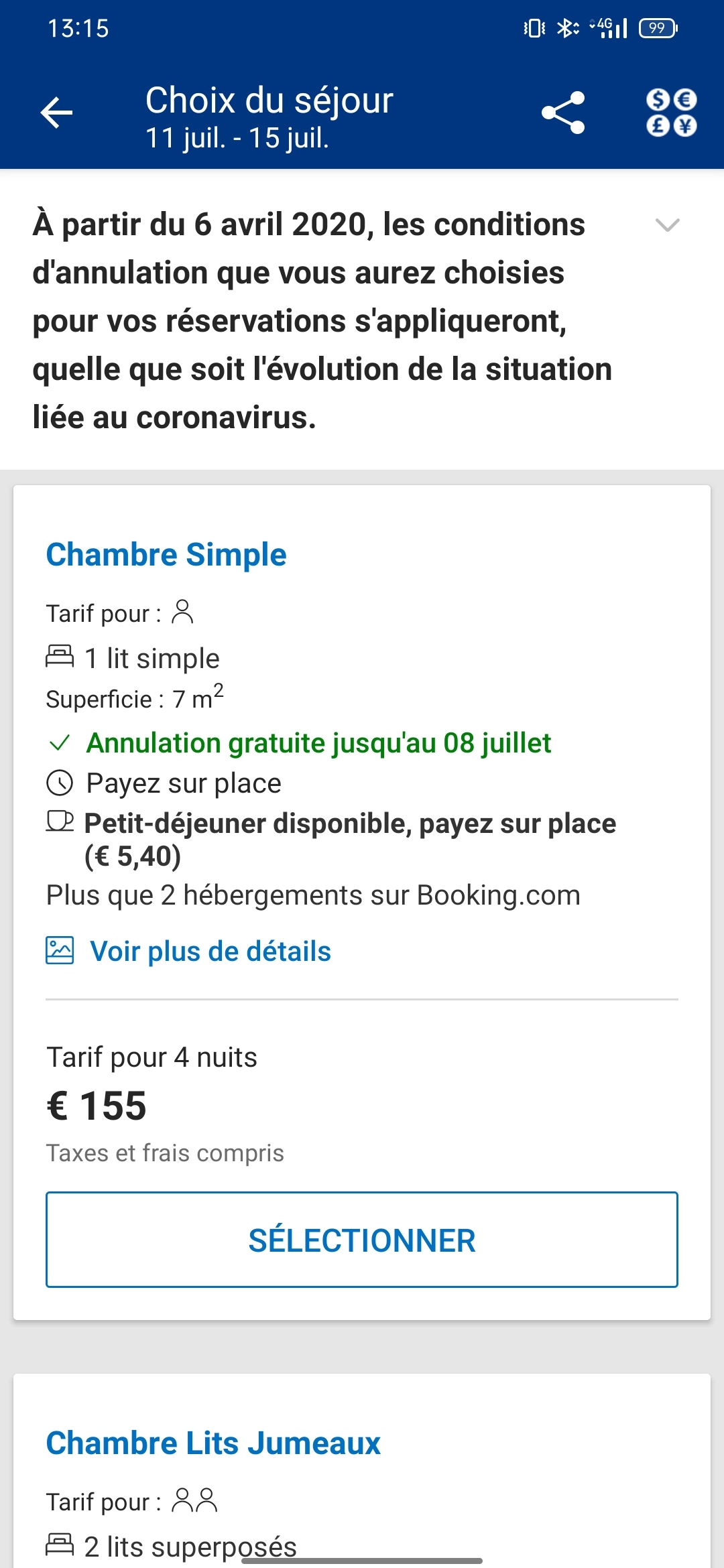Image resolution: width=724 pixels, height=1568 pixels.
Task: Tap the € 155 price for 4 nights
Action: coord(97,1106)
